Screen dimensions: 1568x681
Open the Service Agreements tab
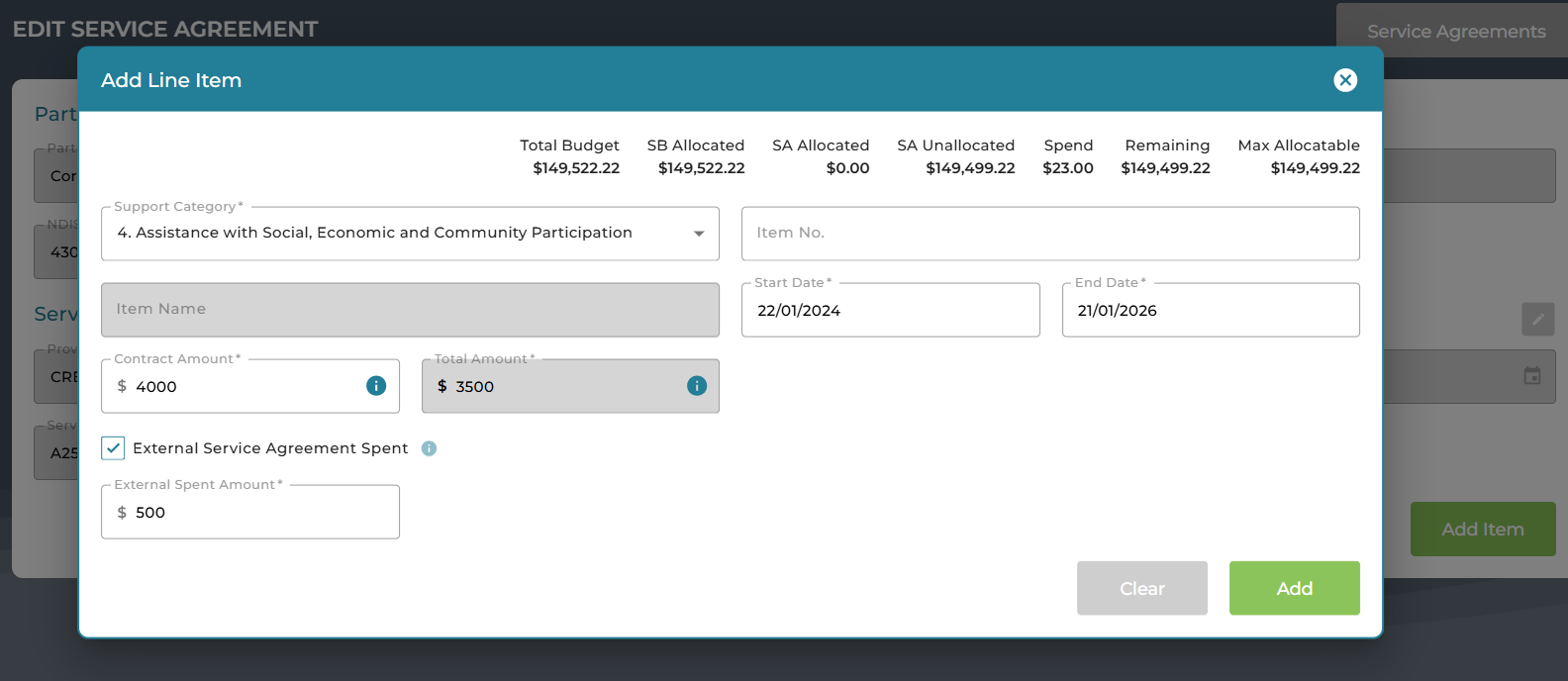1455,32
